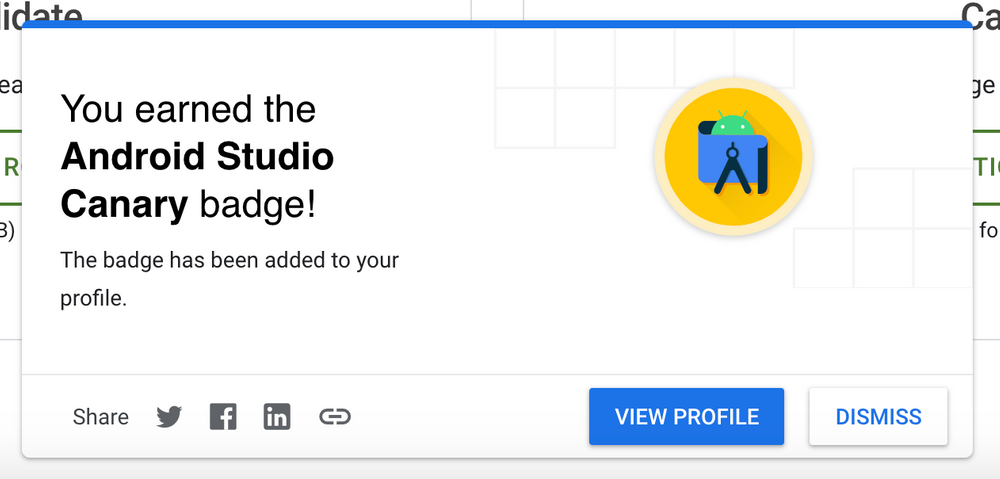Click "The badge has been added" message
The width and height of the screenshot is (1000, 479).
[229, 261]
